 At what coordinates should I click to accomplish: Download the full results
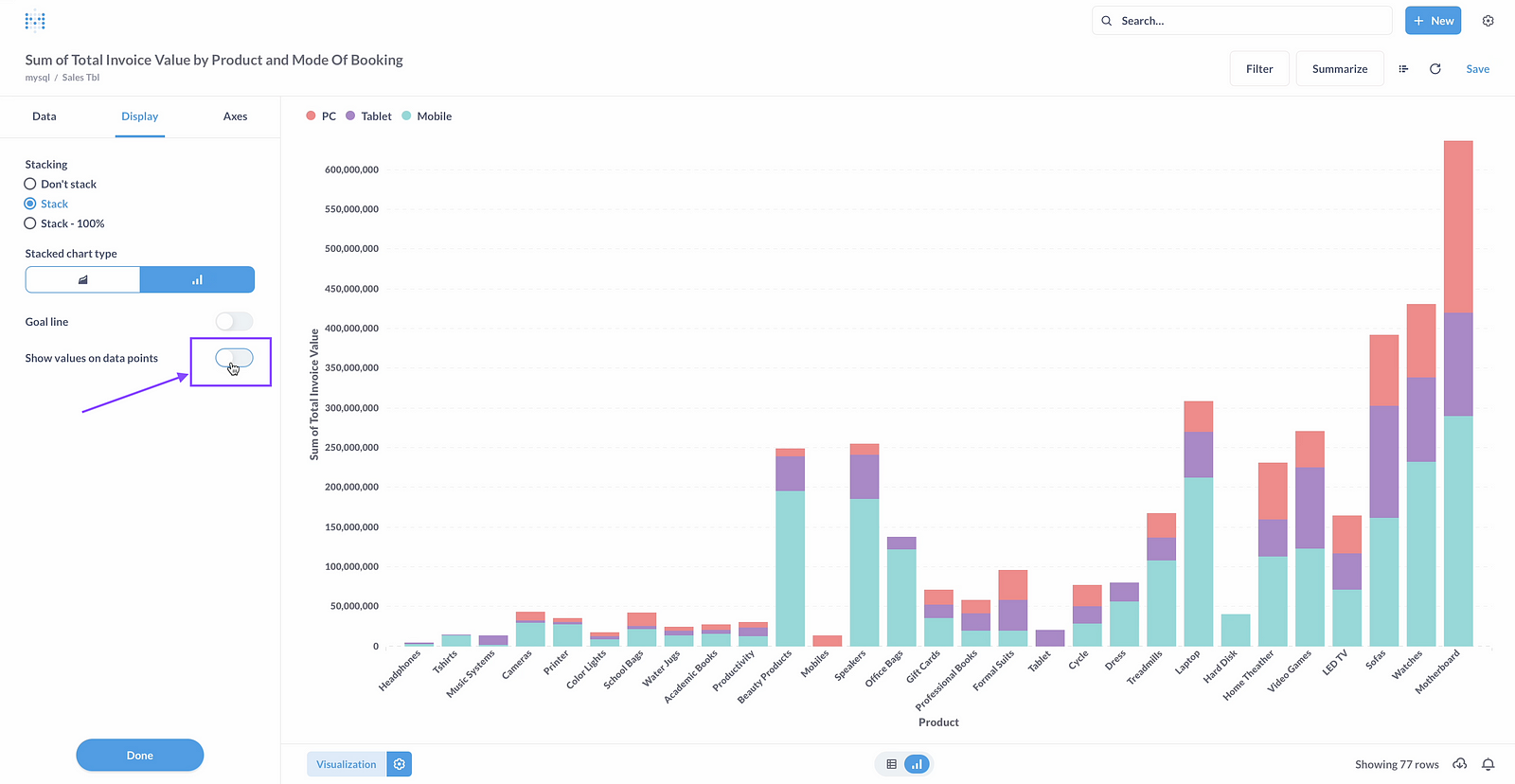(x=1460, y=764)
